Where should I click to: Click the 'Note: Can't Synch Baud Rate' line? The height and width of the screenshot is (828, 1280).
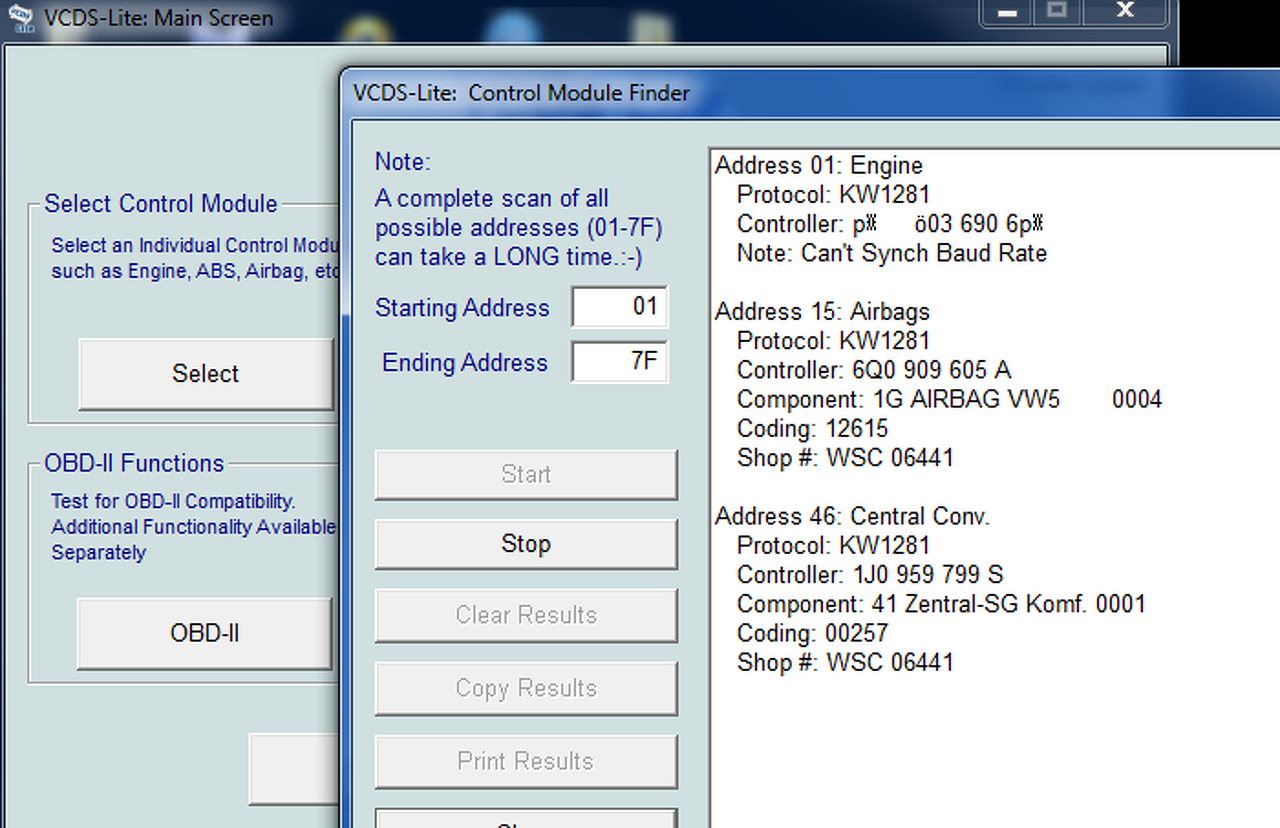[x=892, y=253]
